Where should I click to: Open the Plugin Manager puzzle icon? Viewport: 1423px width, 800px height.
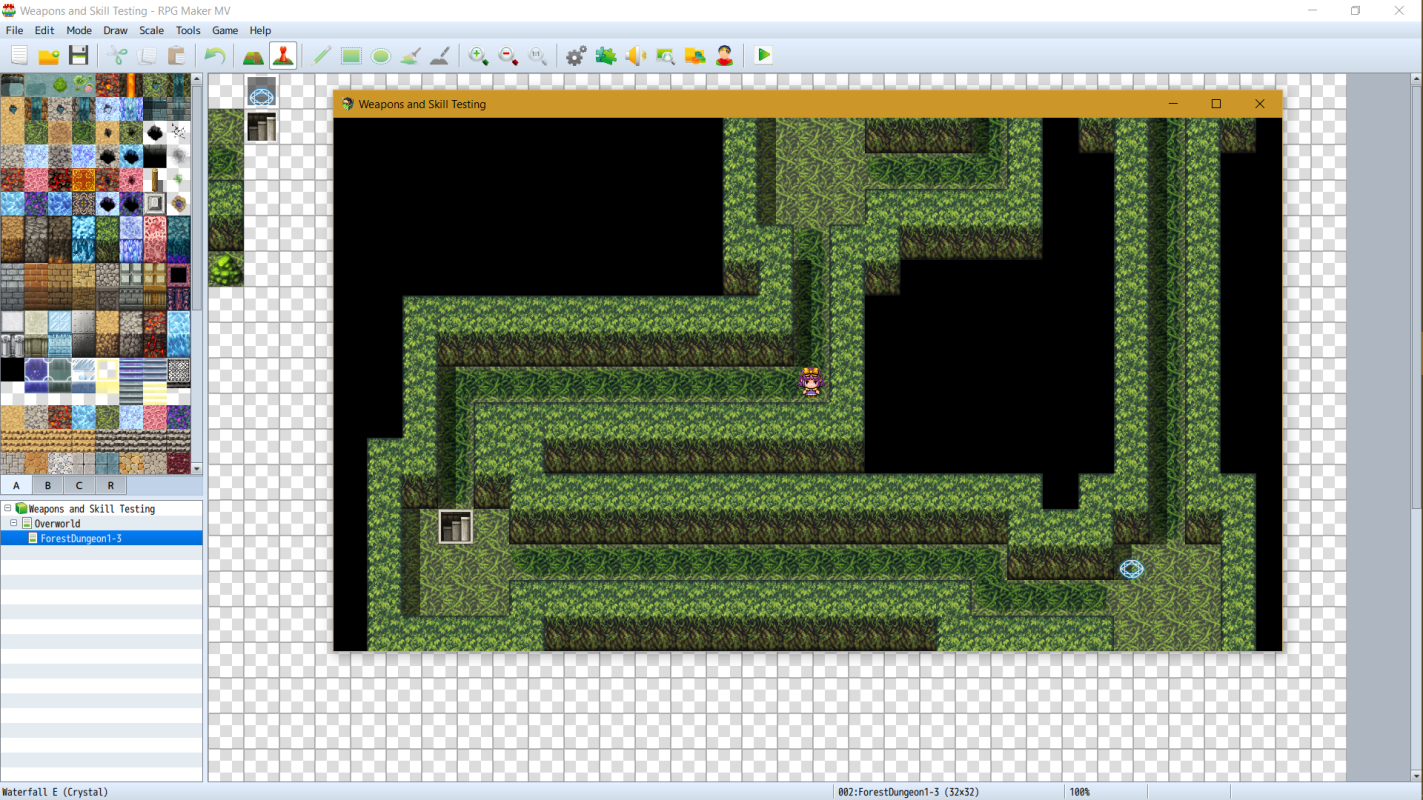[606, 56]
